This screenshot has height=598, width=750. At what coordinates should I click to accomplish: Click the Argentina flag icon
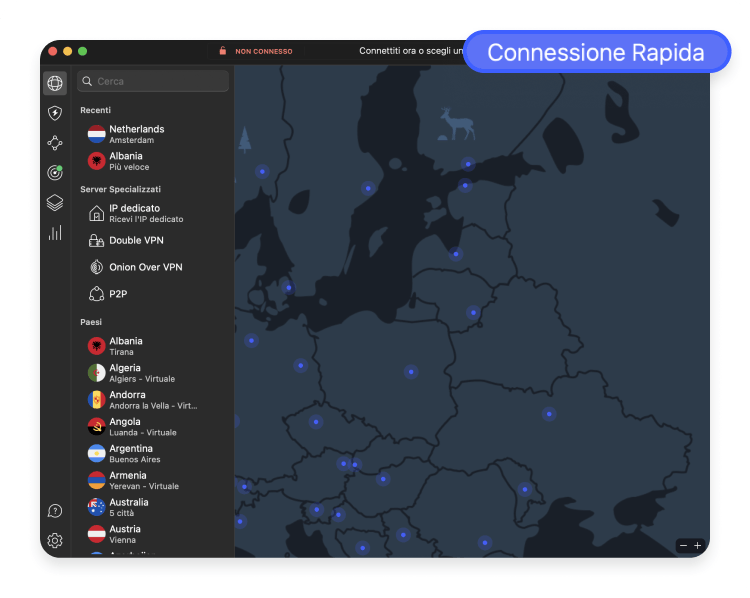[97, 453]
